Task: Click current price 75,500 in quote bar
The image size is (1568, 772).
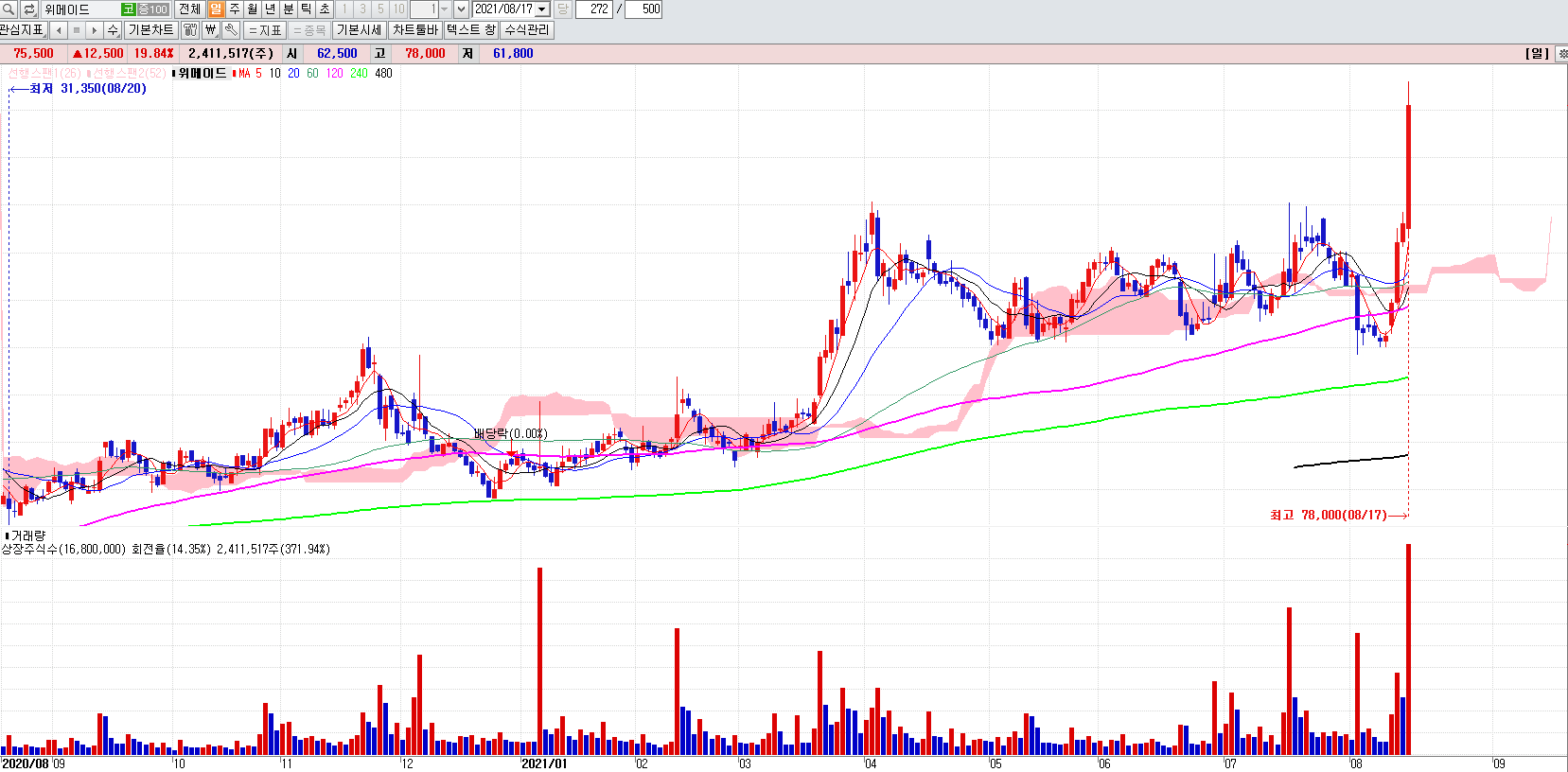Action: (34, 54)
